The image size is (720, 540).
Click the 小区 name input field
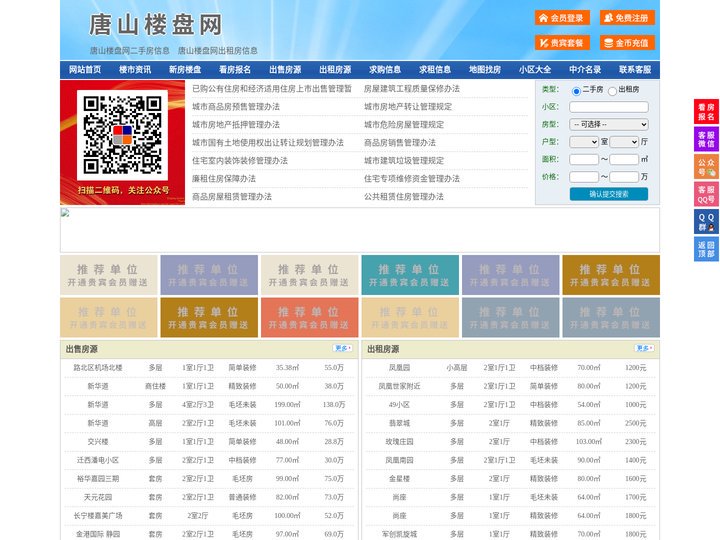pos(609,107)
